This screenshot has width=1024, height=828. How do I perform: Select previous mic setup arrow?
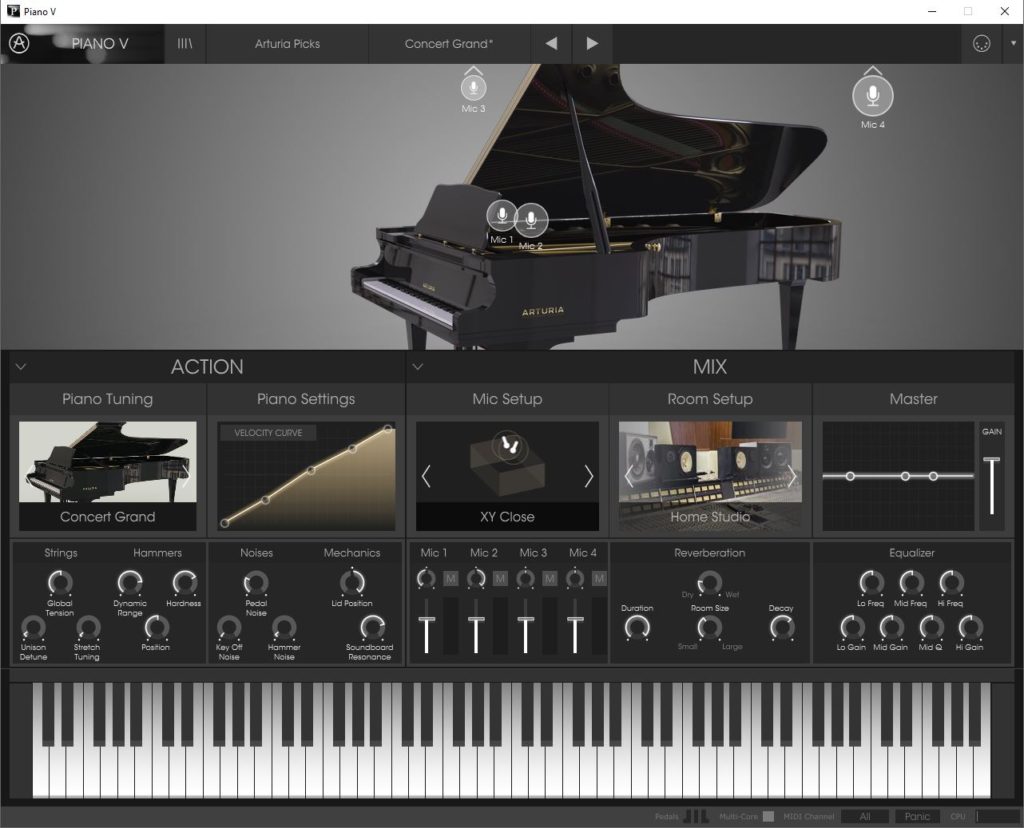point(426,476)
